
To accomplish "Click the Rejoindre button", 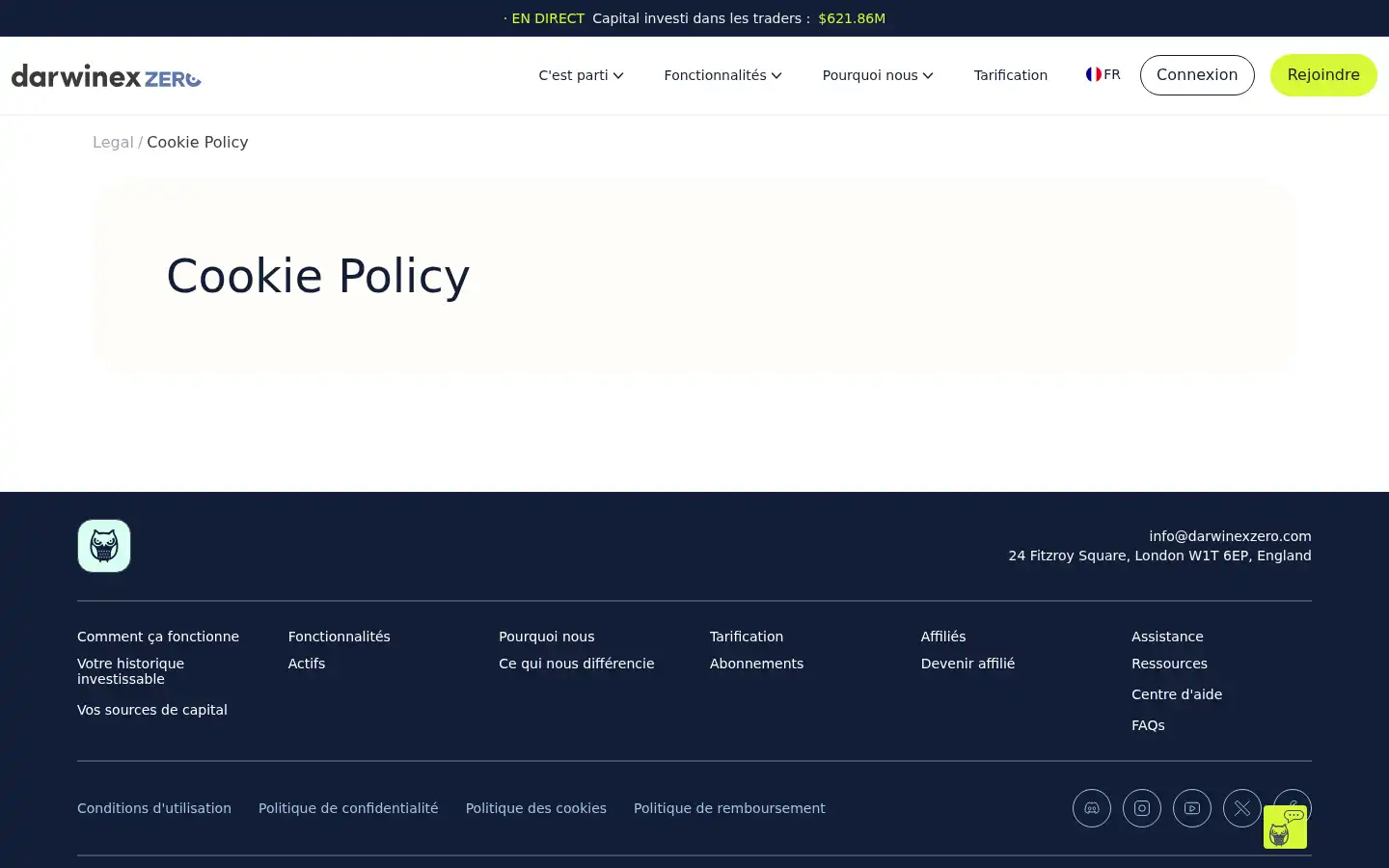I will tap(1323, 75).
